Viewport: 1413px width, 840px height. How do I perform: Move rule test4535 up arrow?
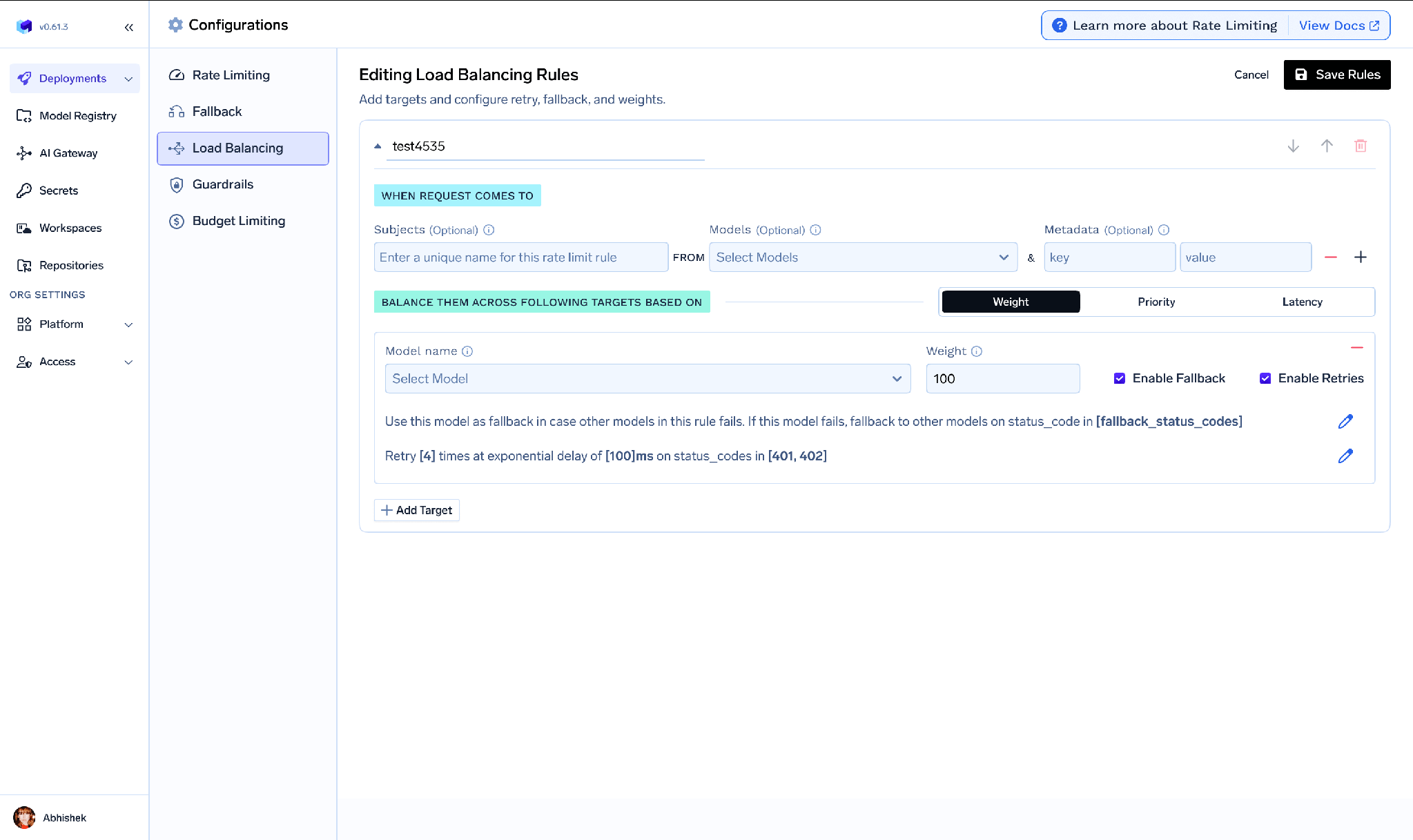pos(1327,146)
